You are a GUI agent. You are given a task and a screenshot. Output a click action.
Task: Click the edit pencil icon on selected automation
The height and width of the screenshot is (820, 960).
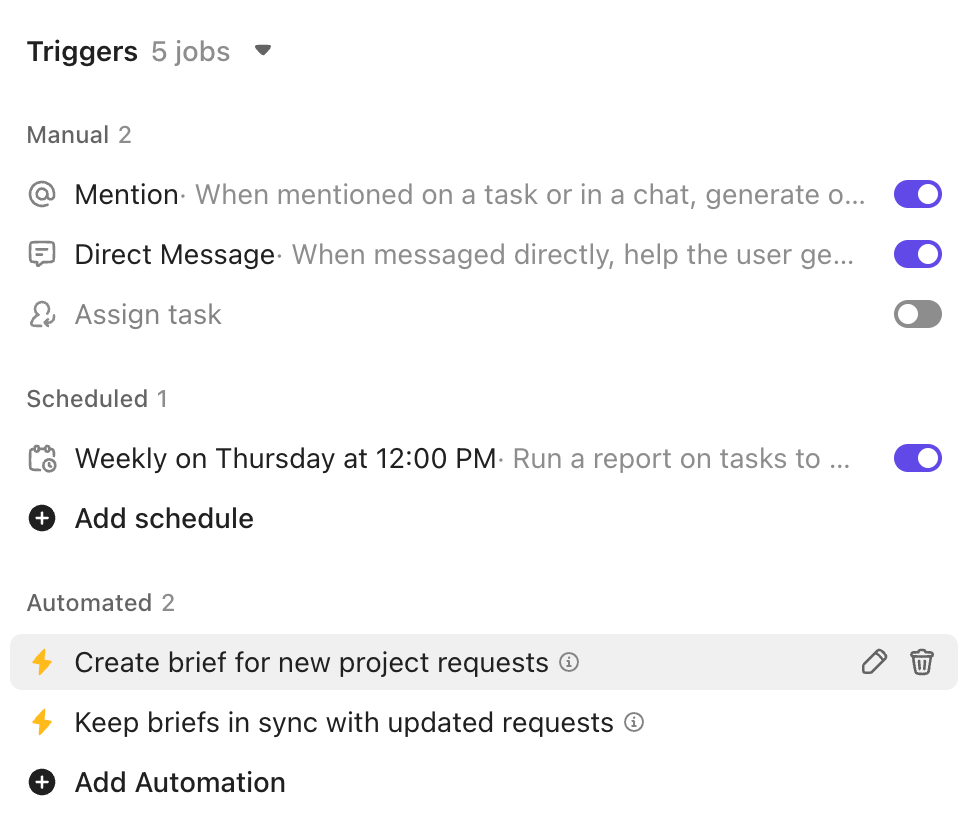point(874,662)
